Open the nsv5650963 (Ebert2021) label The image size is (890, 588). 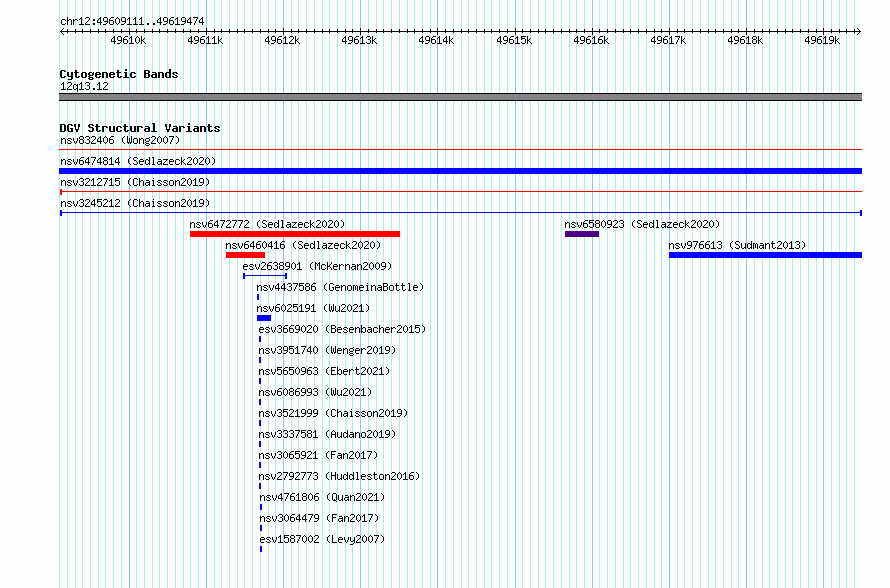click(x=324, y=371)
